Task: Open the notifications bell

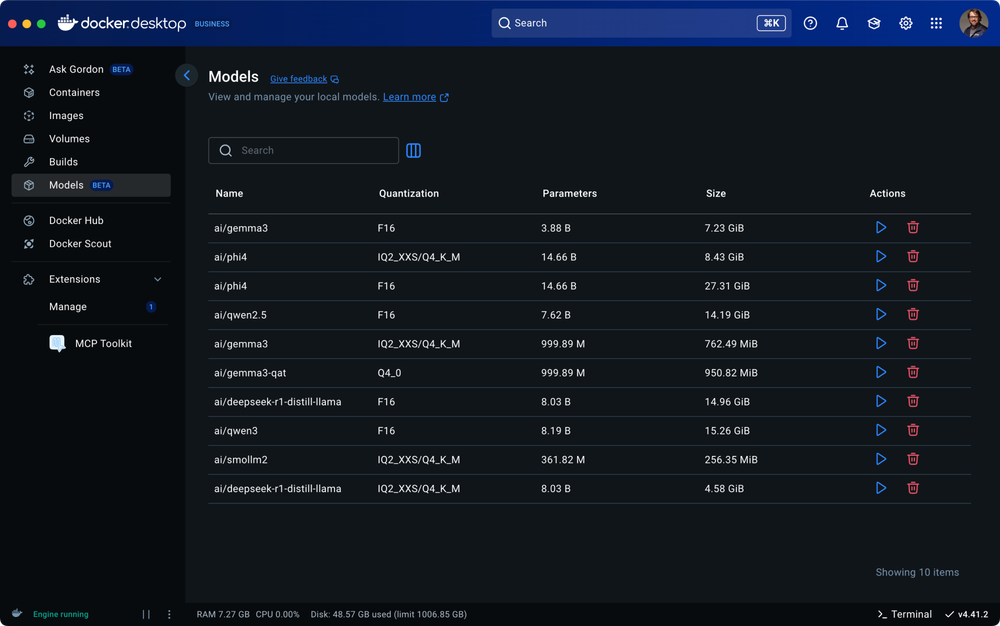Action: (x=841, y=22)
